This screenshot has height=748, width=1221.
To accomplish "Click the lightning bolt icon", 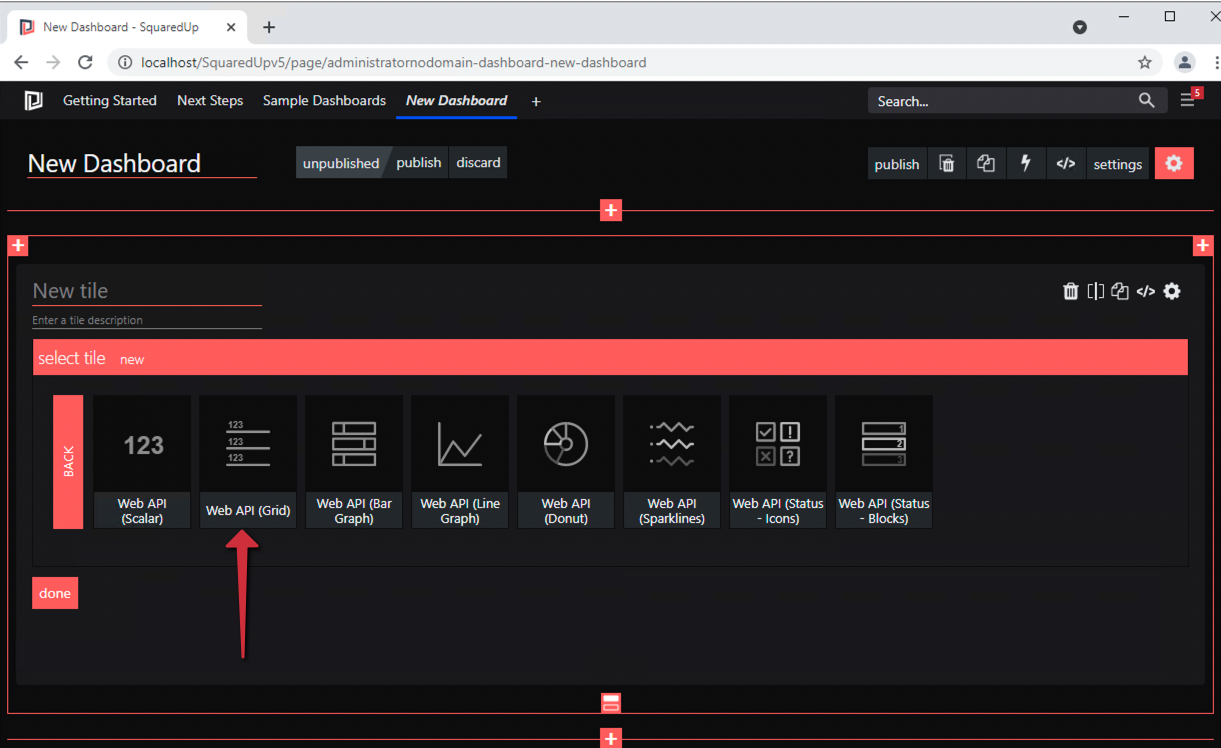I will [x=1025, y=164].
